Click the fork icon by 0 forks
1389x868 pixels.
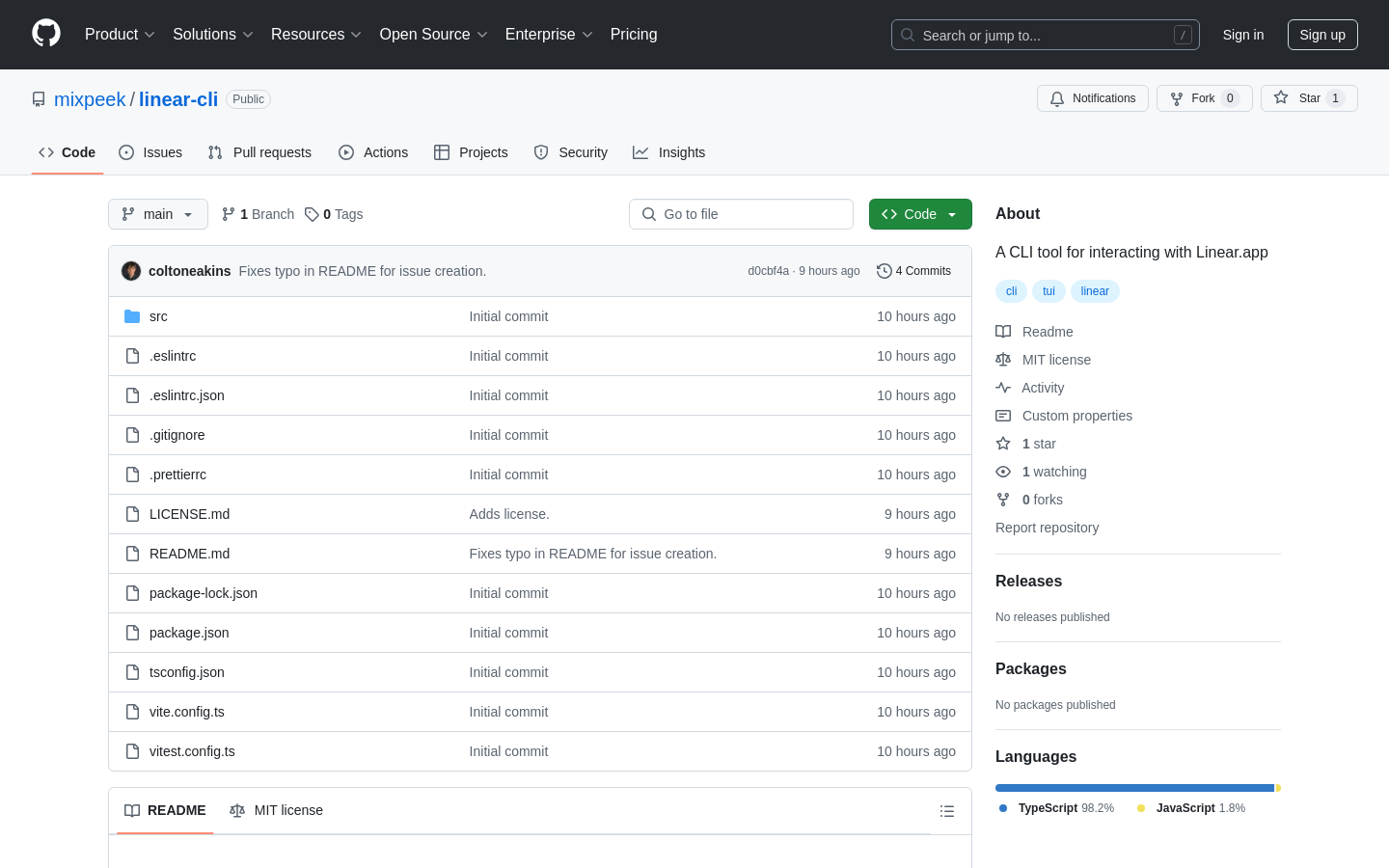tap(1003, 500)
